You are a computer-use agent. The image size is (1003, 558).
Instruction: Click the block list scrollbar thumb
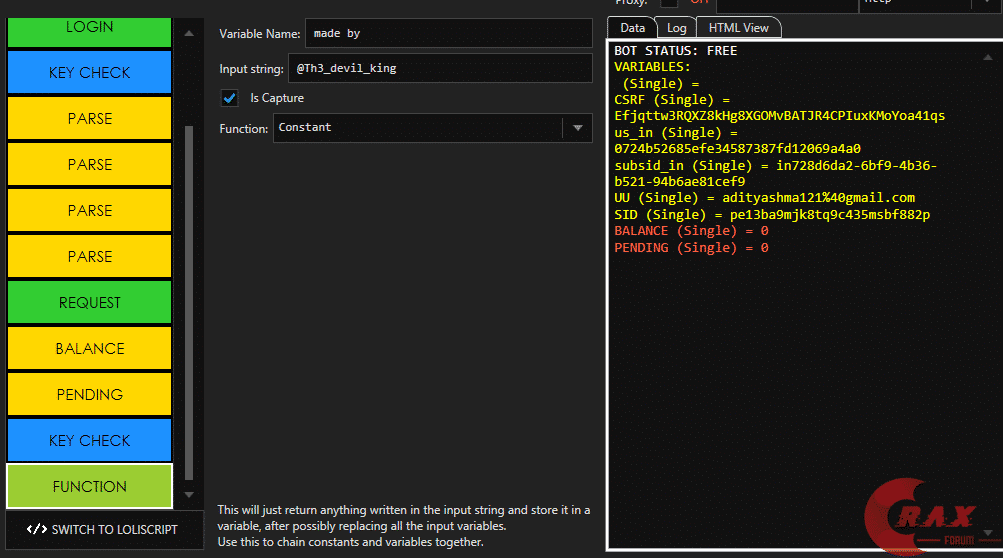click(x=188, y=300)
